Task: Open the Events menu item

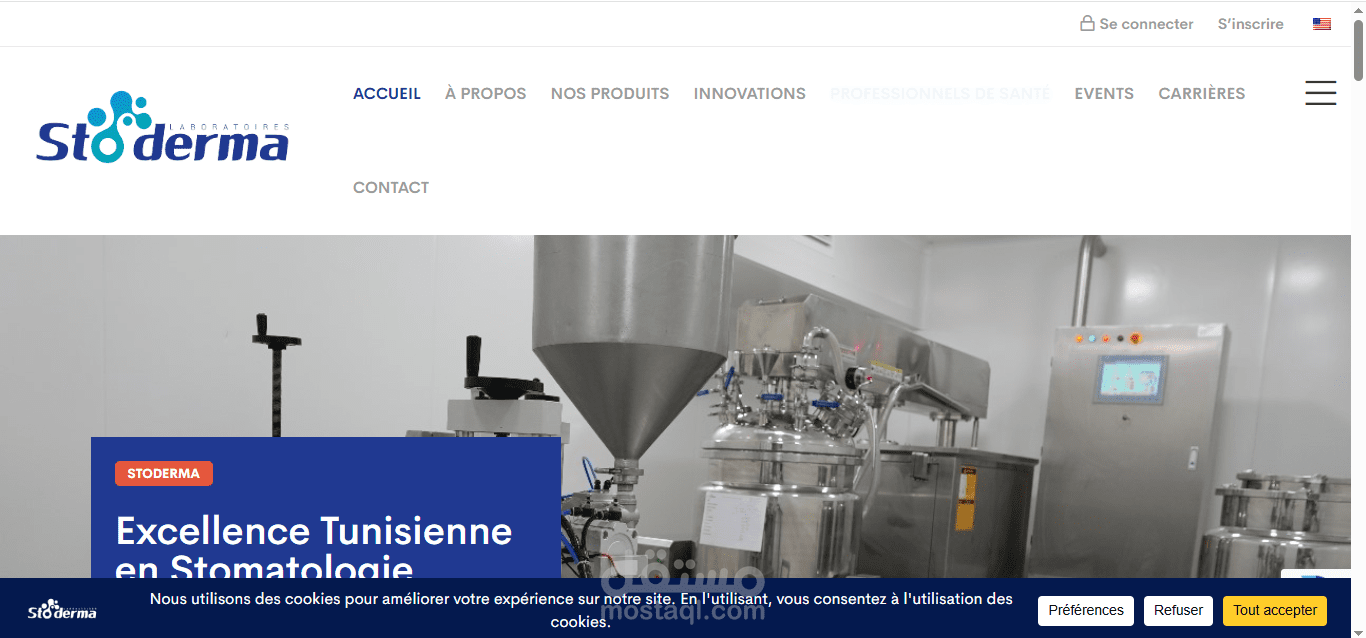Action: click(1104, 93)
